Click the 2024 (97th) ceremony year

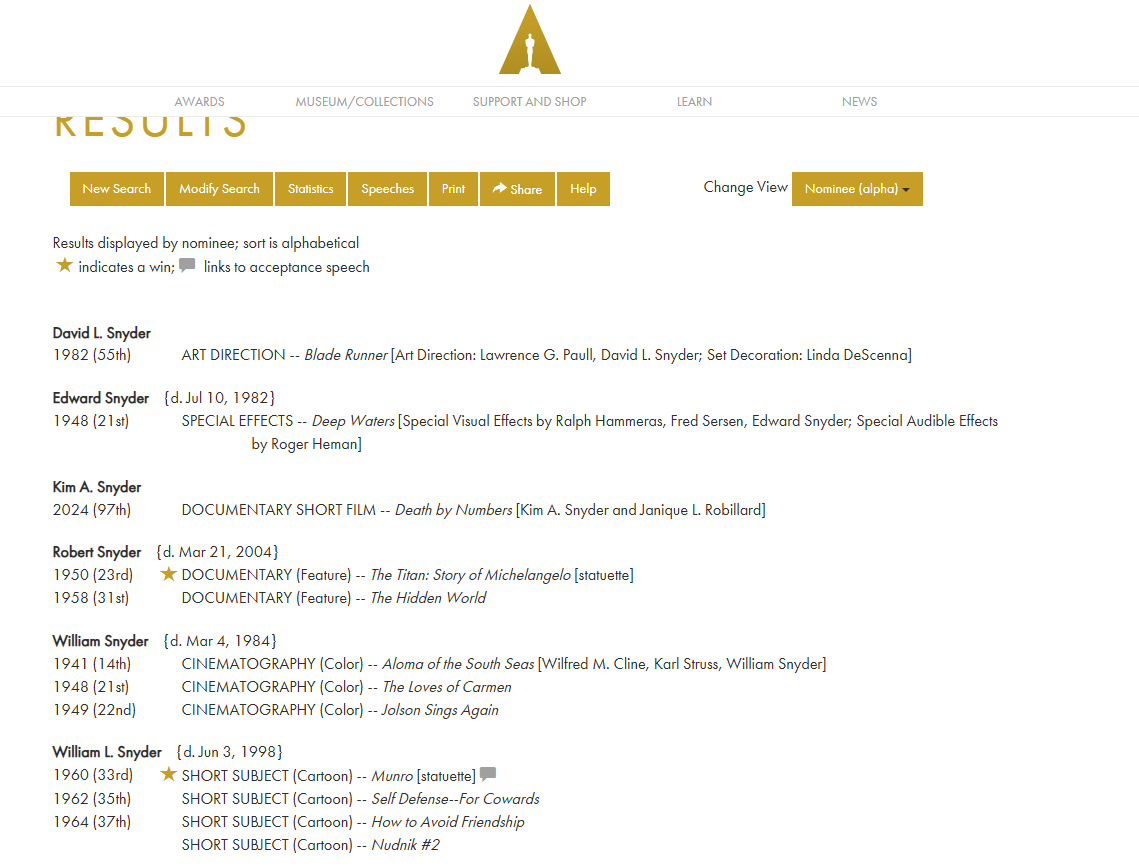click(92, 510)
